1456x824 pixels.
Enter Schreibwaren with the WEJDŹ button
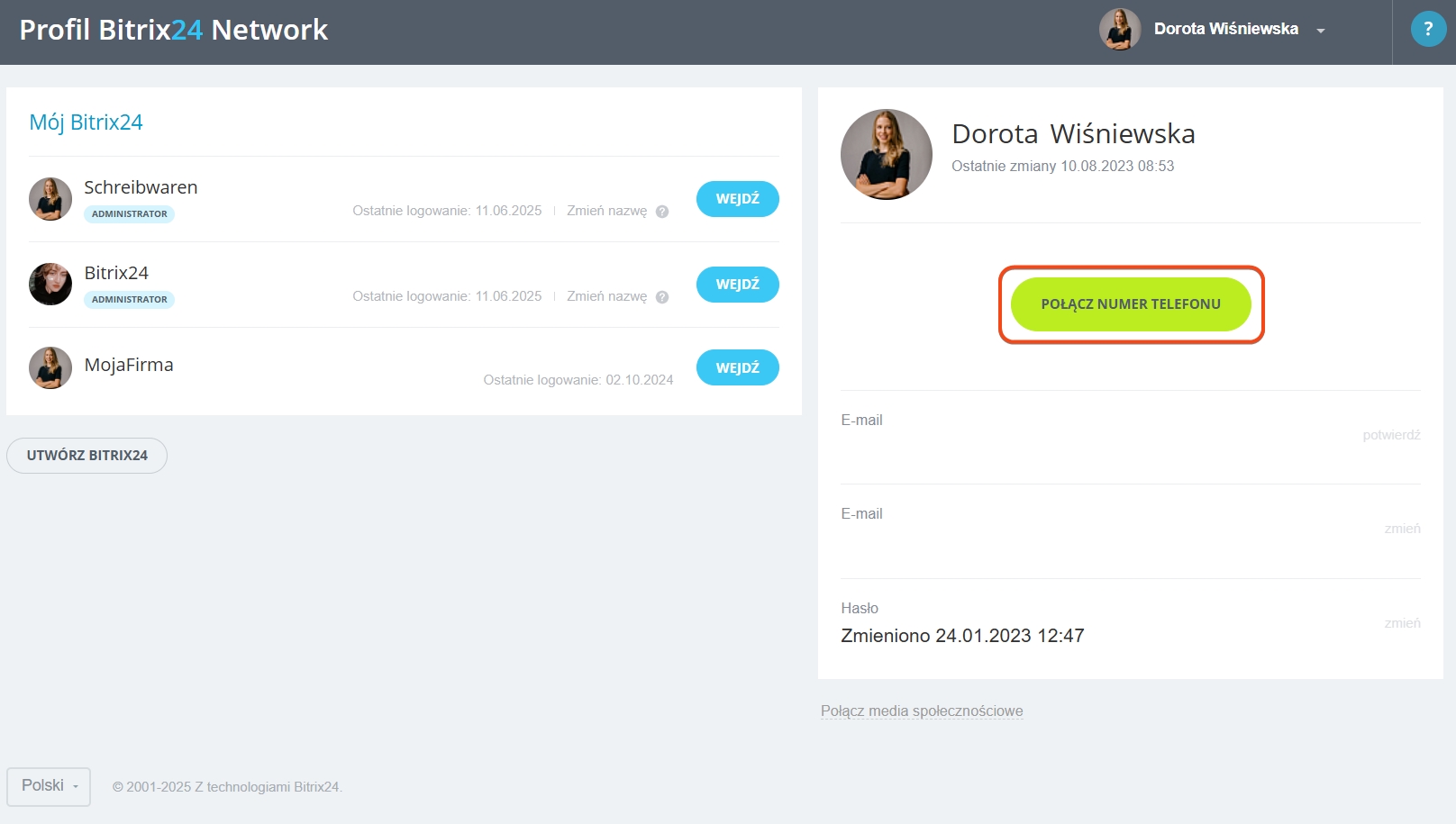tap(737, 199)
